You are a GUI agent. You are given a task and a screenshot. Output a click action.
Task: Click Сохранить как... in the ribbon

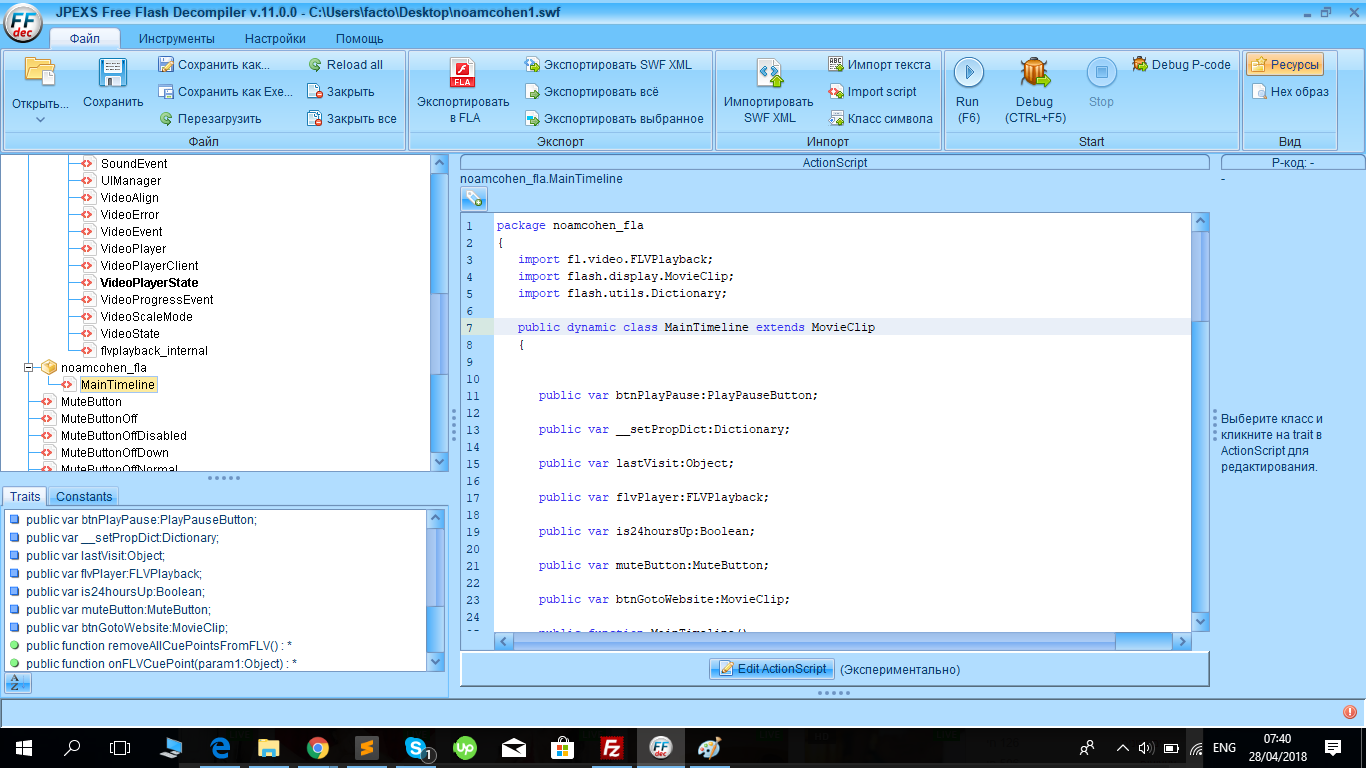[215, 65]
